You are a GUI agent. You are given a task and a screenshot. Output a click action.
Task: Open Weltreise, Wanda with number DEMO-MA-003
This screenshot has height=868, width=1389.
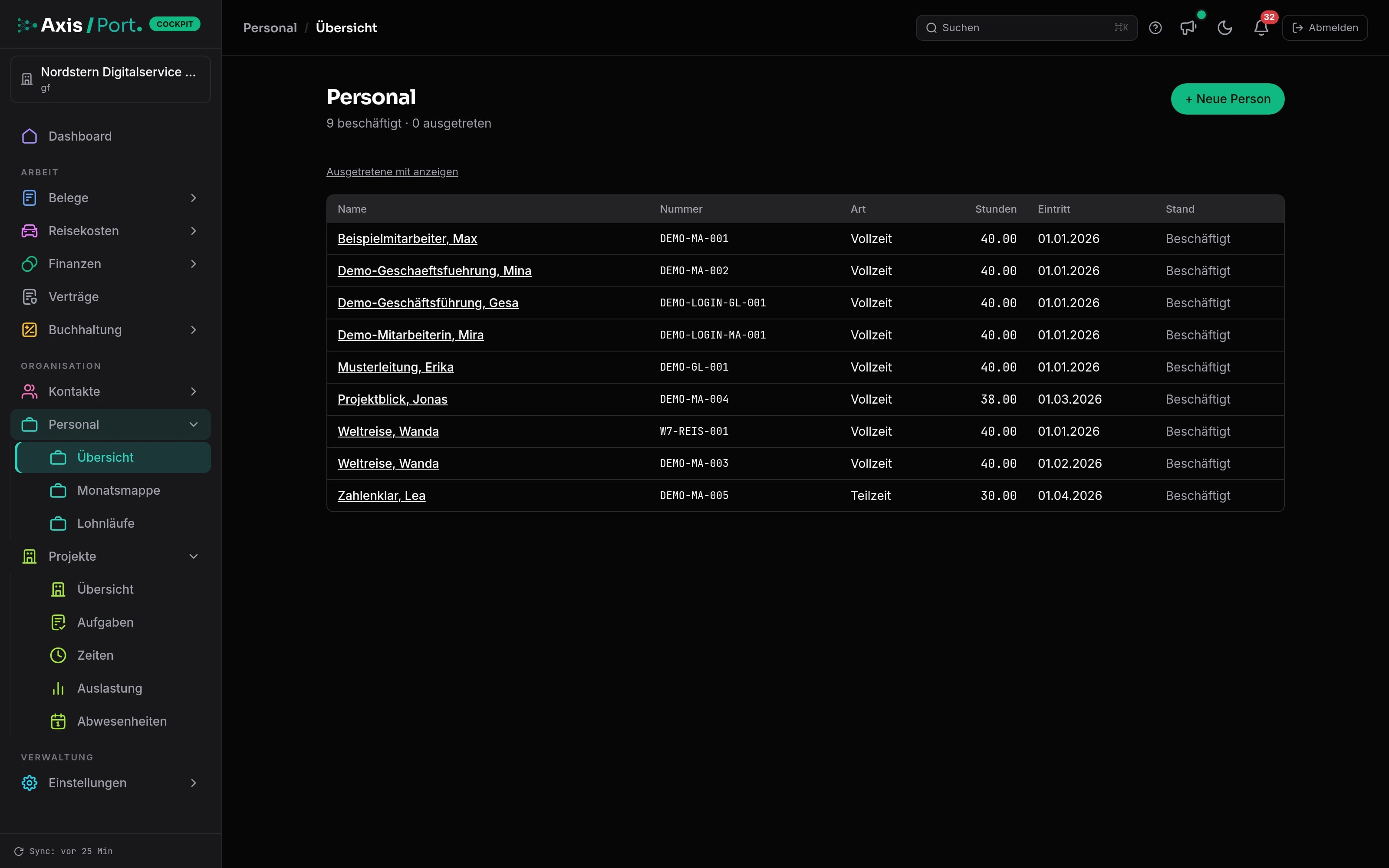click(388, 463)
